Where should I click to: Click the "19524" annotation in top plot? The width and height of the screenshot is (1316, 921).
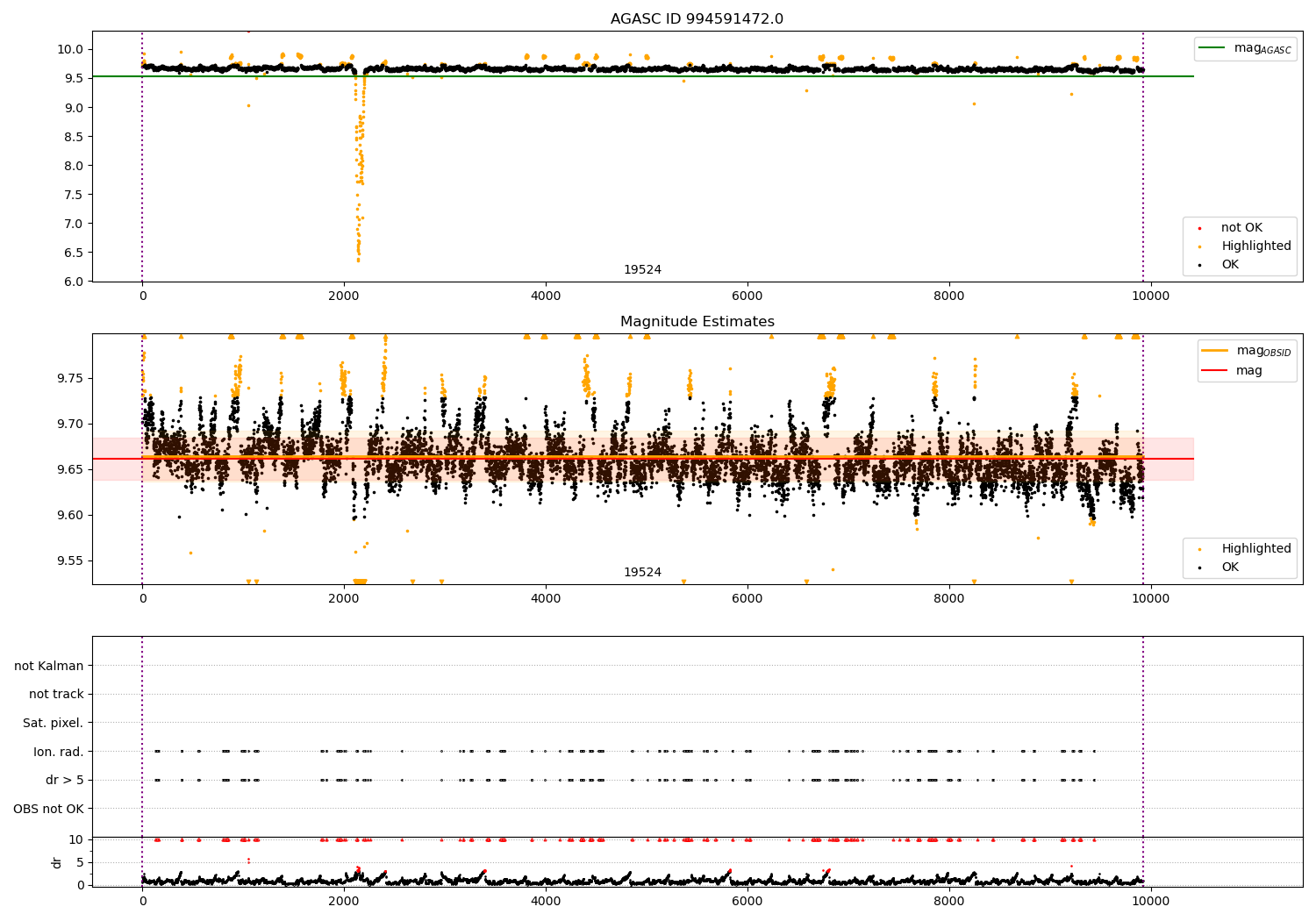642,270
